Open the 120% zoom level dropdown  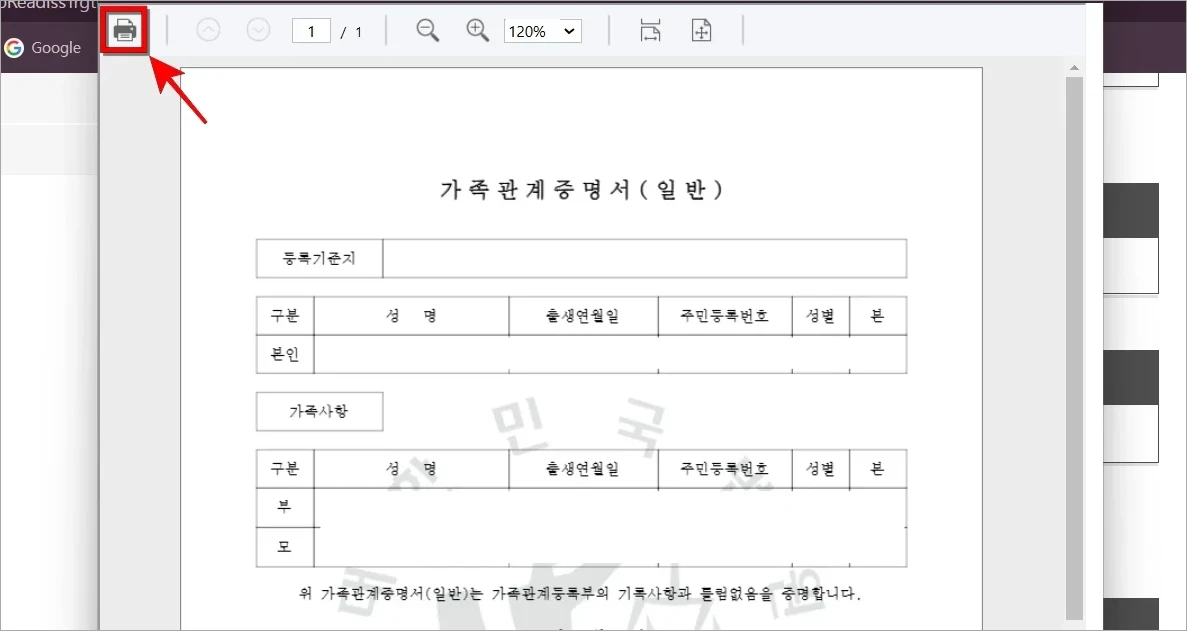tap(542, 31)
